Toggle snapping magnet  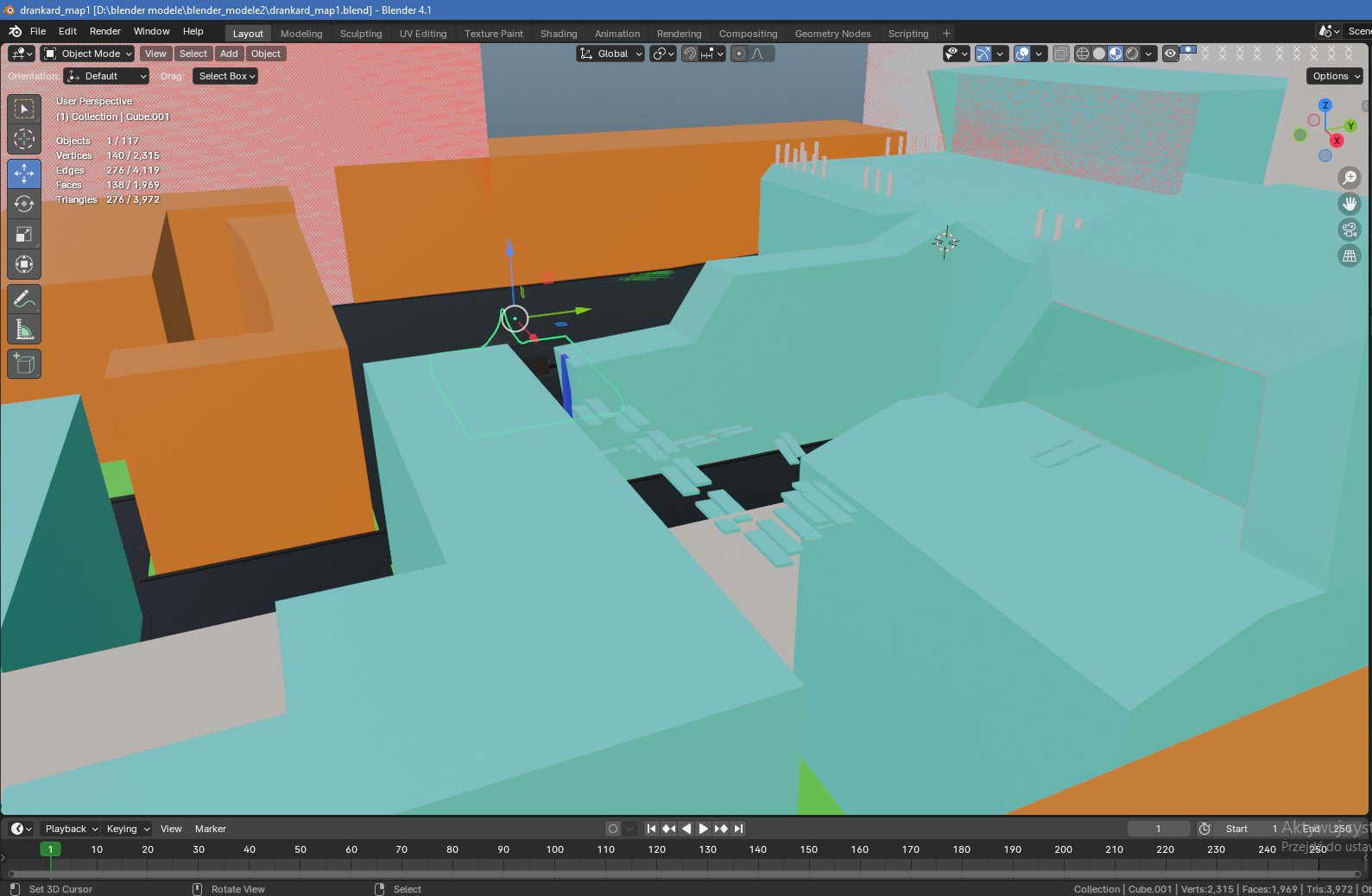[690, 54]
